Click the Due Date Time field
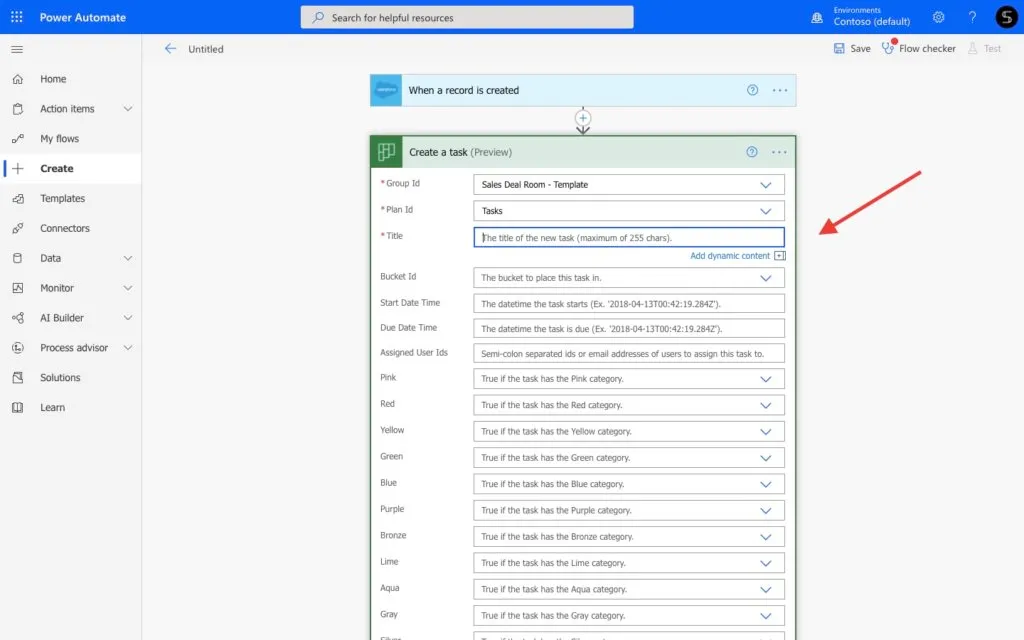This screenshot has width=1024, height=640. click(x=628, y=328)
